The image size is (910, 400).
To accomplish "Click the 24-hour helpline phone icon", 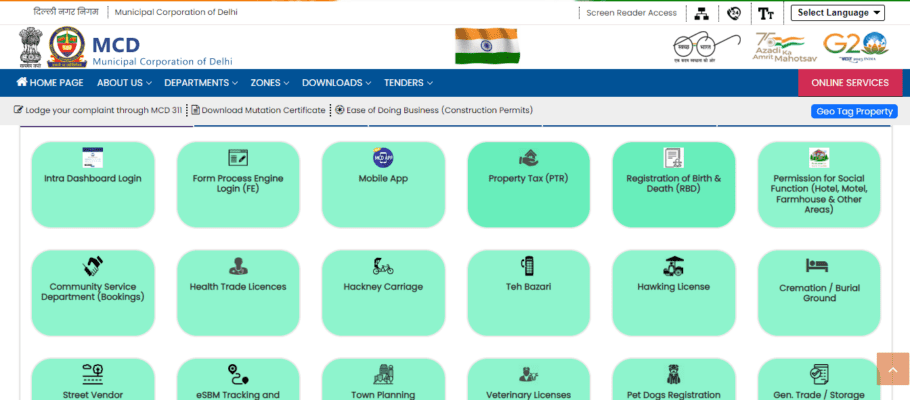I will 734,13.
